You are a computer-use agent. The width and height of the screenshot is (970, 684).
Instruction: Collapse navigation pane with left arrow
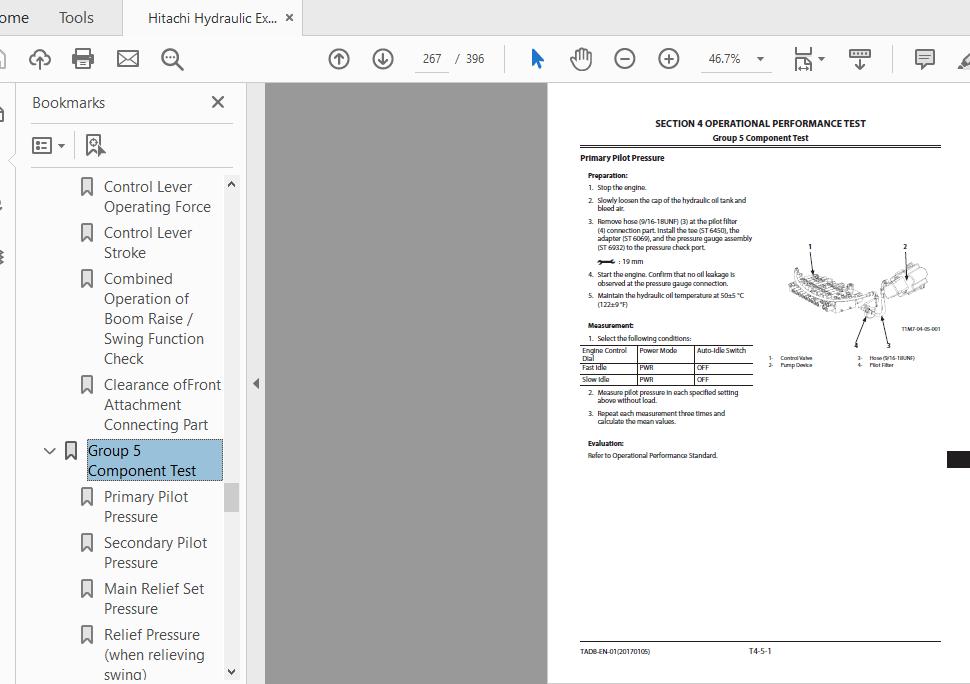click(256, 383)
